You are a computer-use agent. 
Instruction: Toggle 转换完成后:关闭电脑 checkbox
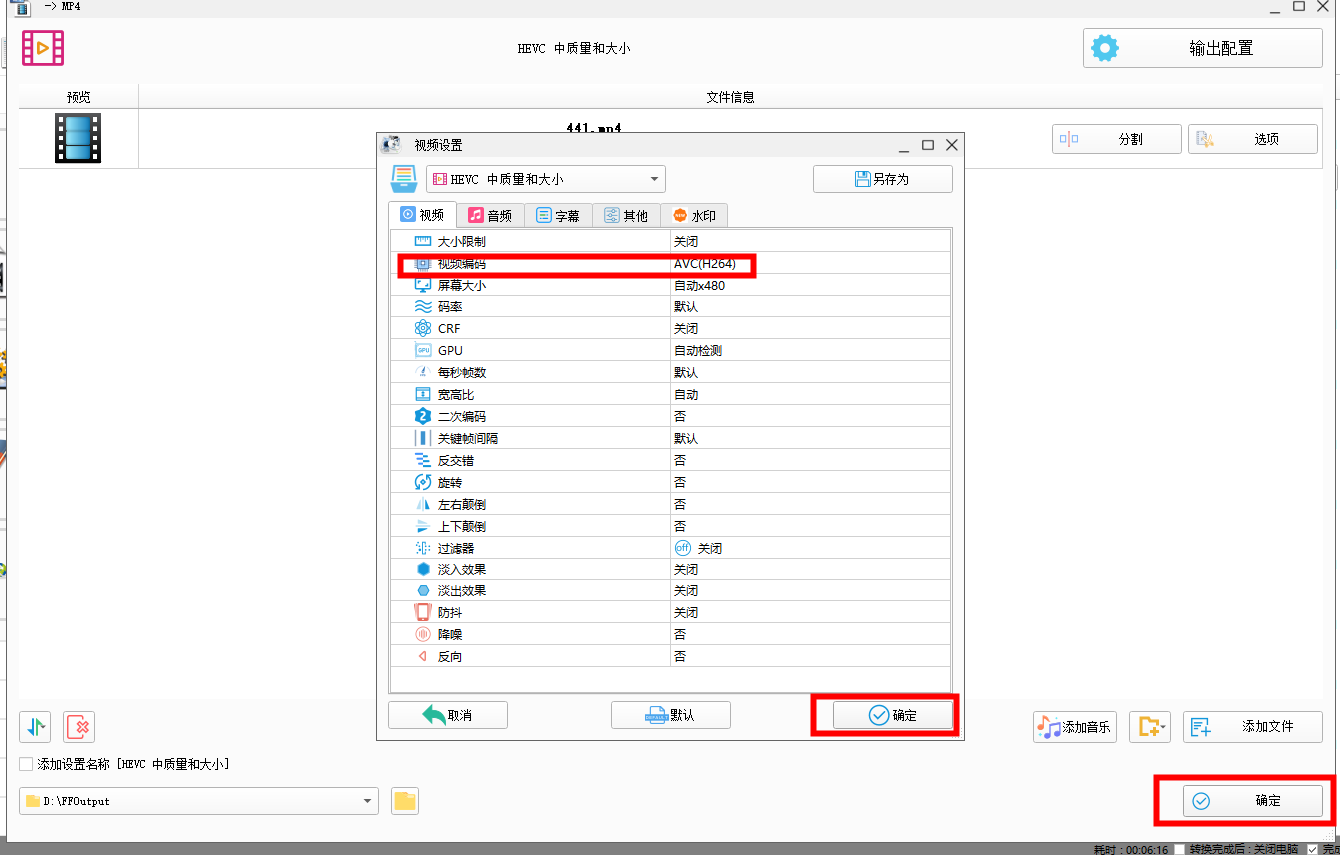coord(1180,849)
